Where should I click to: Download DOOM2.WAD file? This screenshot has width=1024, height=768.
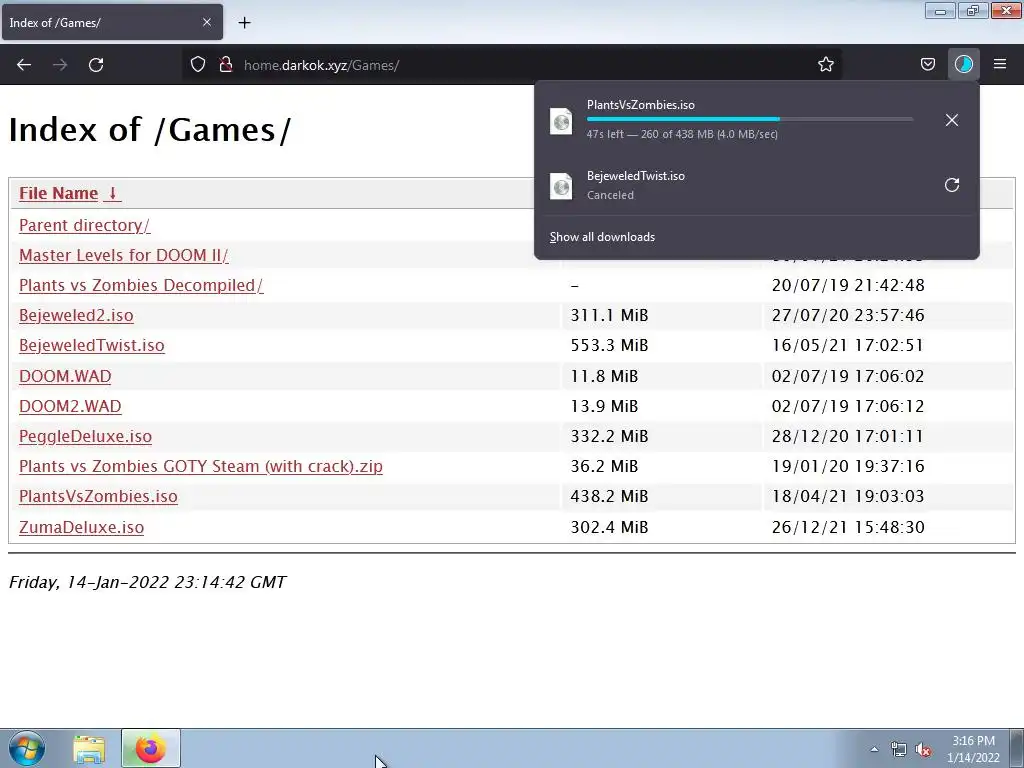click(x=70, y=406)
